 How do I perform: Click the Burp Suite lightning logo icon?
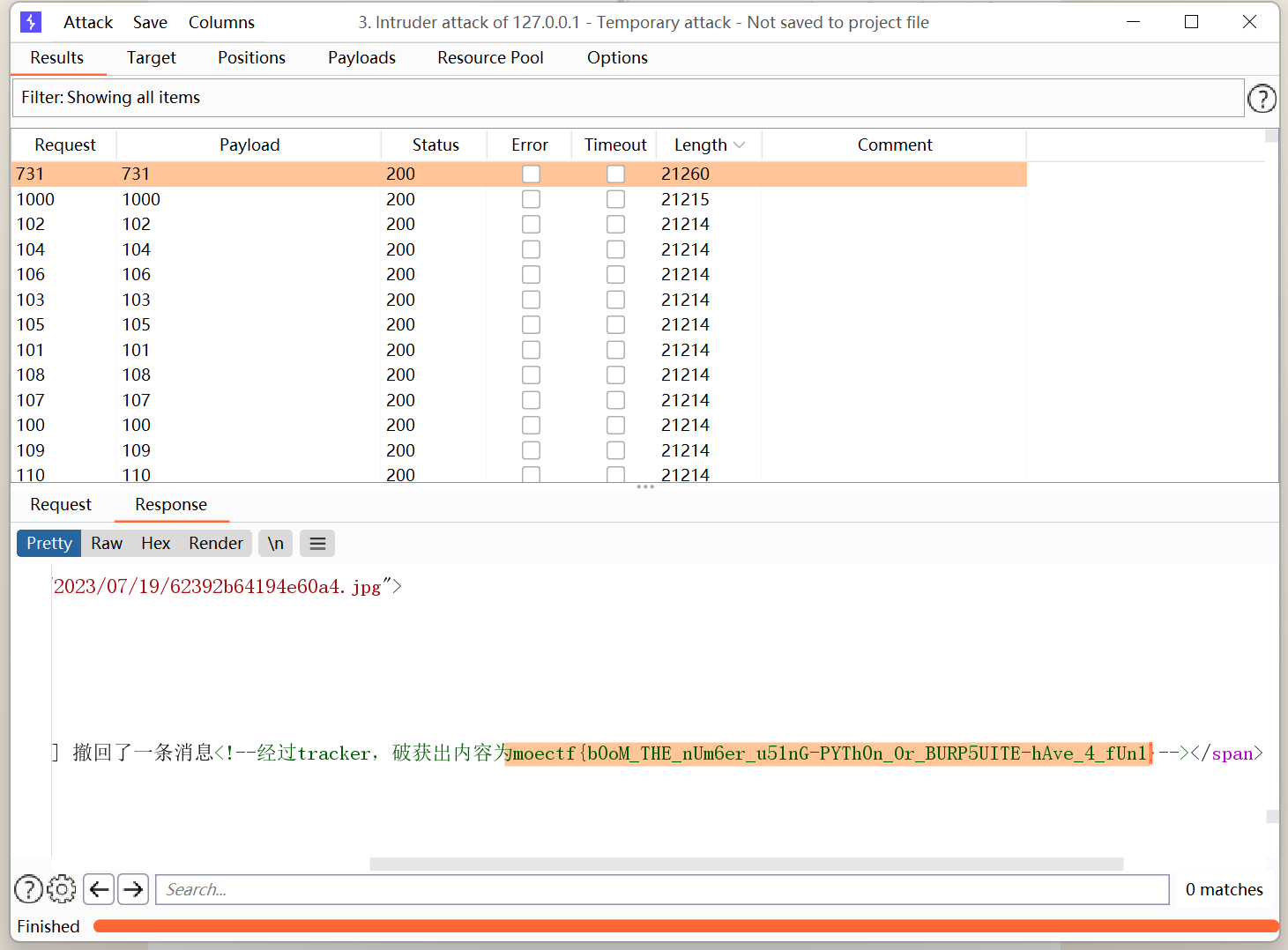tap(31, 22)
